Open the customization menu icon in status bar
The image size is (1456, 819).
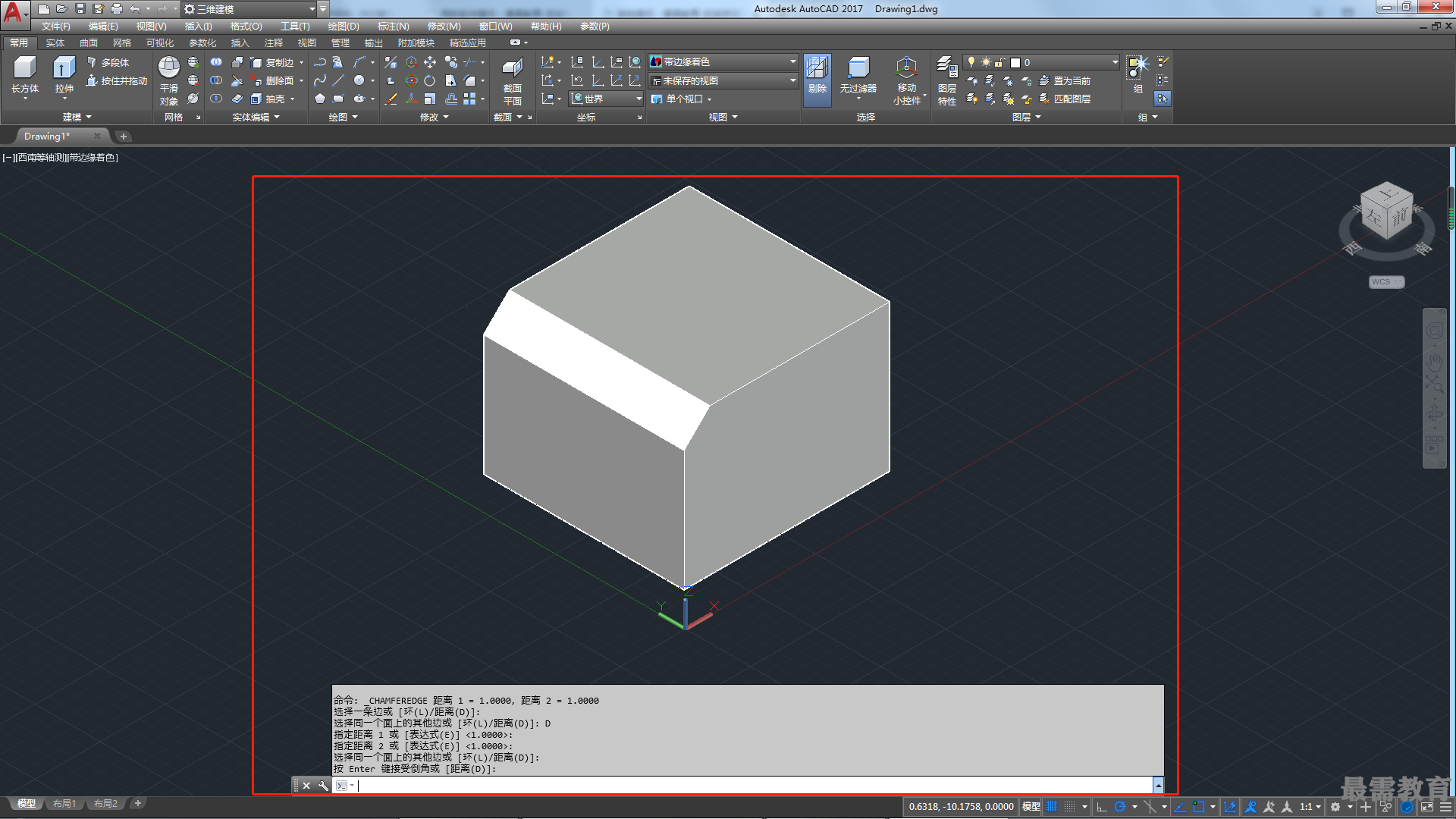pyautogui.click(x=1445, y=807)
